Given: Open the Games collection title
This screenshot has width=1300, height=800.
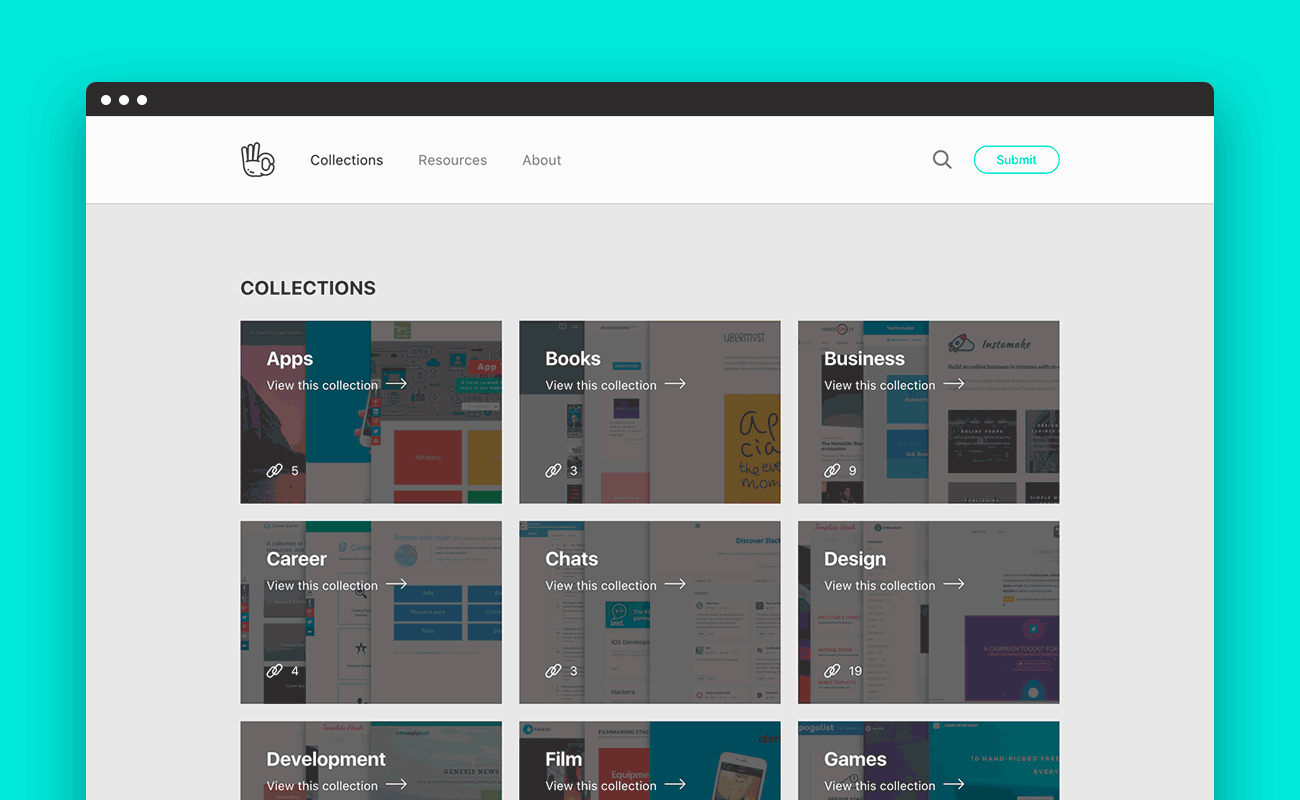Looking at the screenshot, I should pos(855,759).
